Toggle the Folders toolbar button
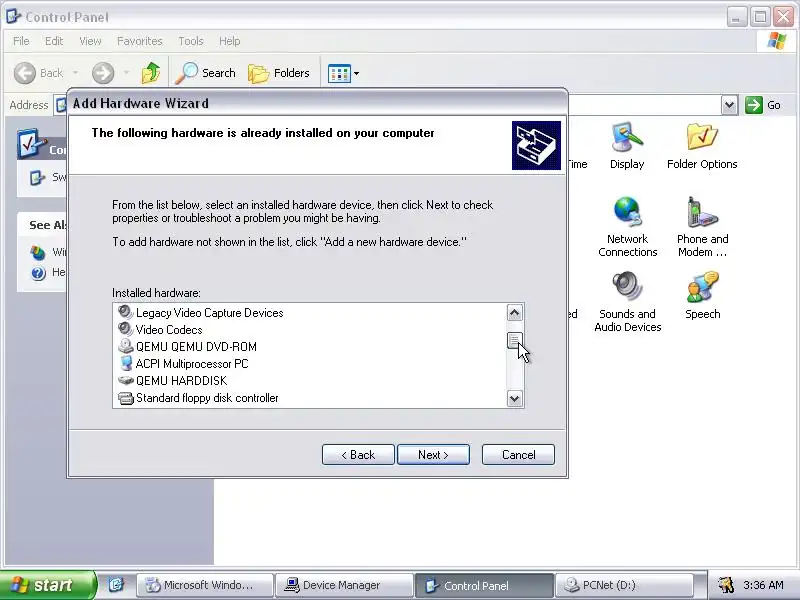800x600 pixels. tap(279, 73)
